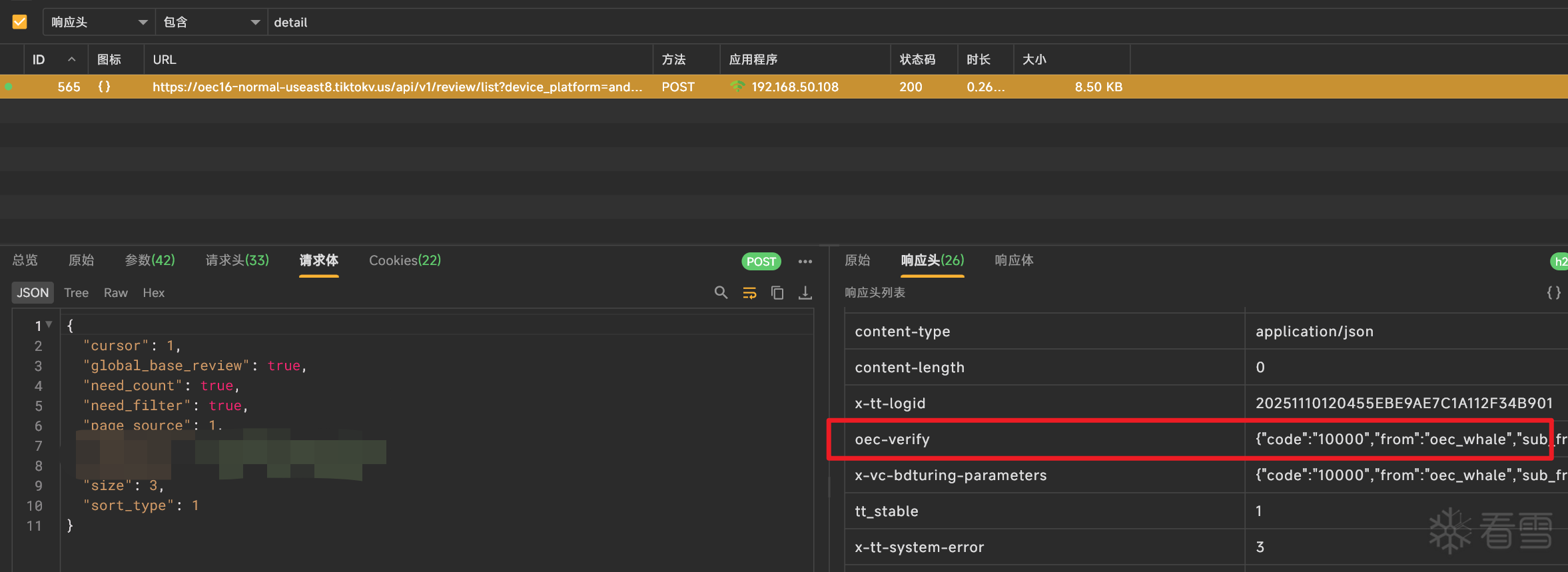Click the green POST method badge

[x=761, y=261]
